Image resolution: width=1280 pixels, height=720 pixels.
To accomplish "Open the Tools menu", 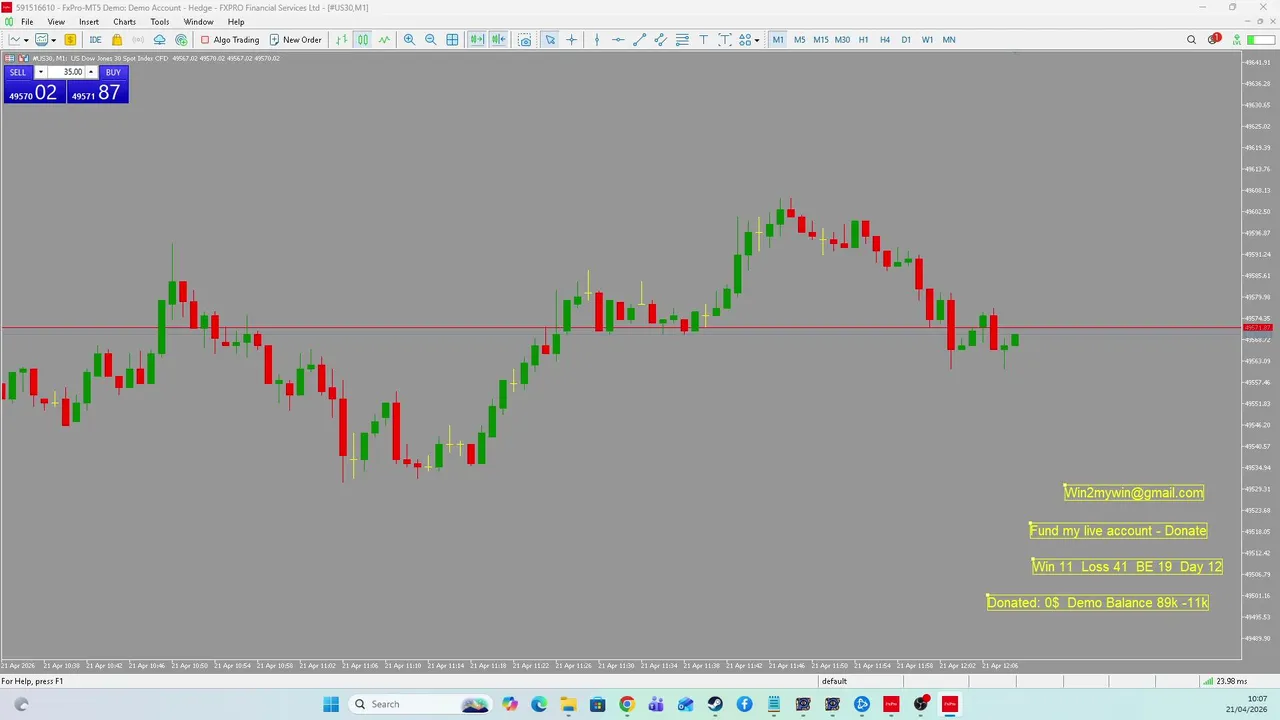I will pos(160,22).
